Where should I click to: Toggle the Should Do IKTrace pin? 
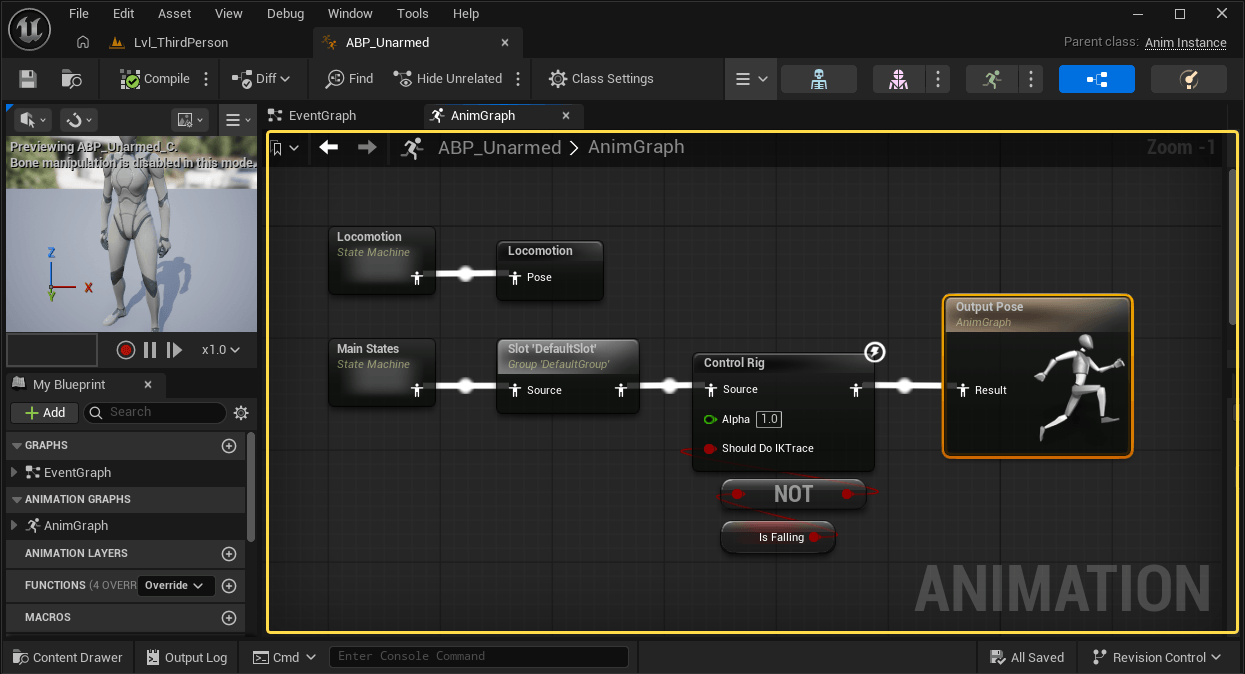(x=710, y=449)
